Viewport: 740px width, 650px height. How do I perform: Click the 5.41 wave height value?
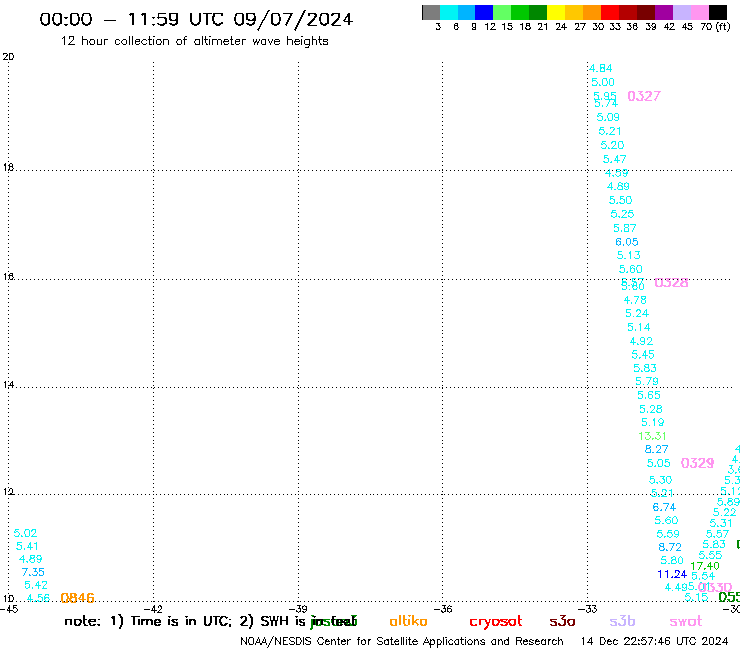[x=27, y=547]
